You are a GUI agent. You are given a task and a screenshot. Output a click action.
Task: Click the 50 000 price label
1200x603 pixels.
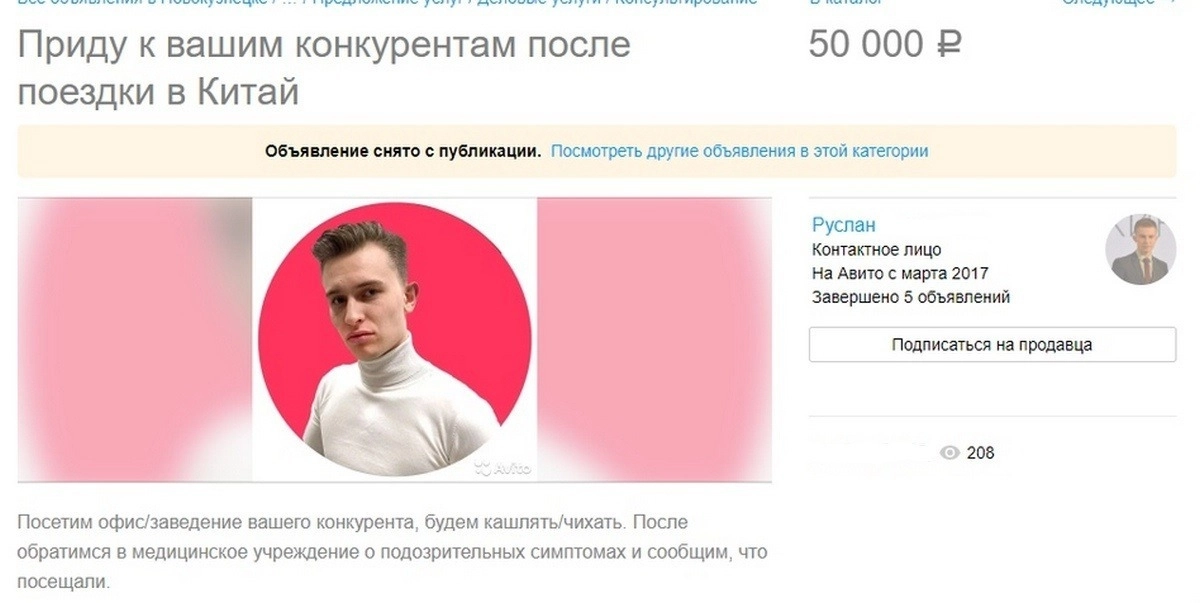coord(866,45)
